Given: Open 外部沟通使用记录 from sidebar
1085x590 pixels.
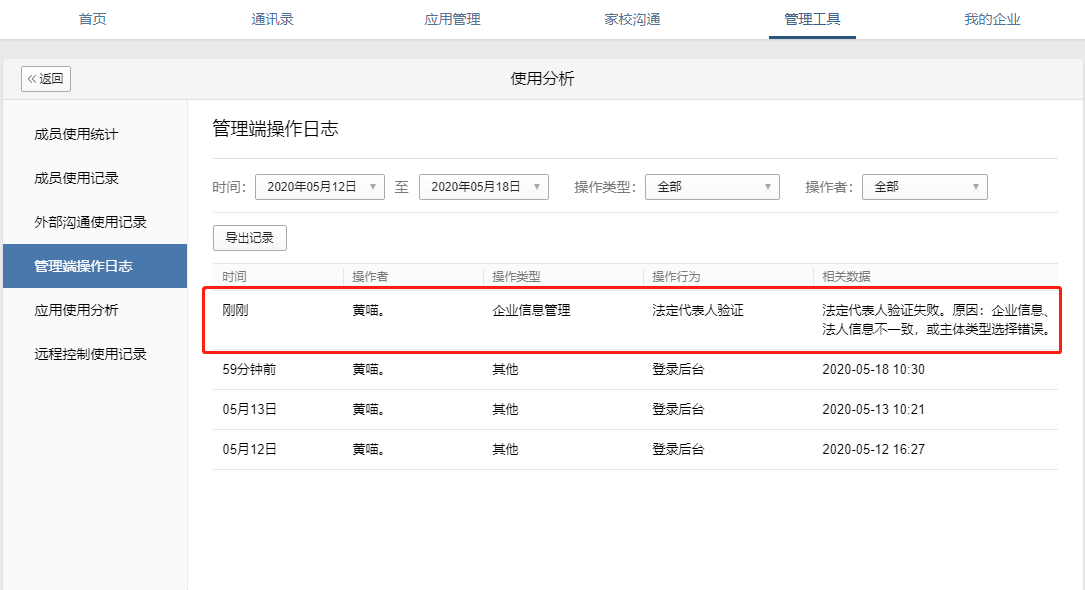Looking at the screenshot, I should tap(90, 222).
